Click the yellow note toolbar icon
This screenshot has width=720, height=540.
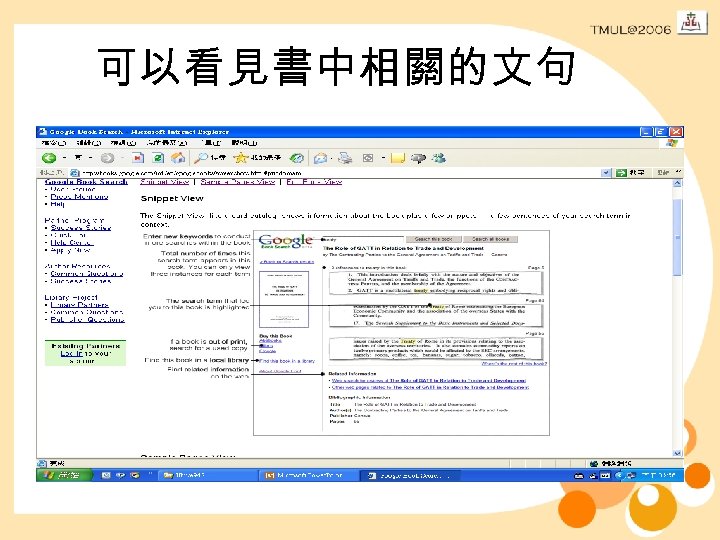click(397, 158)
